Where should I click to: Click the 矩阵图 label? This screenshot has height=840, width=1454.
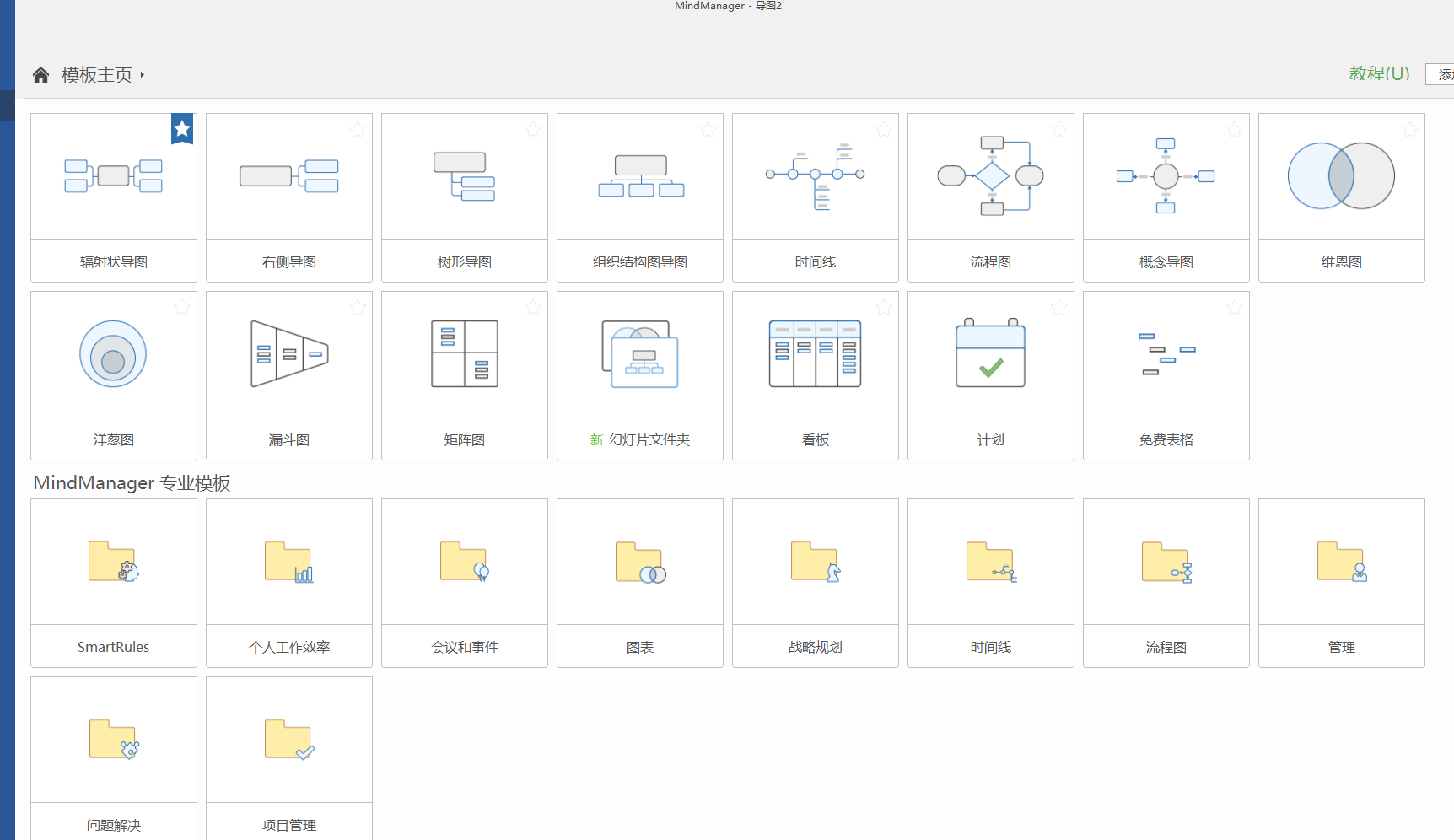pos(465,440)
